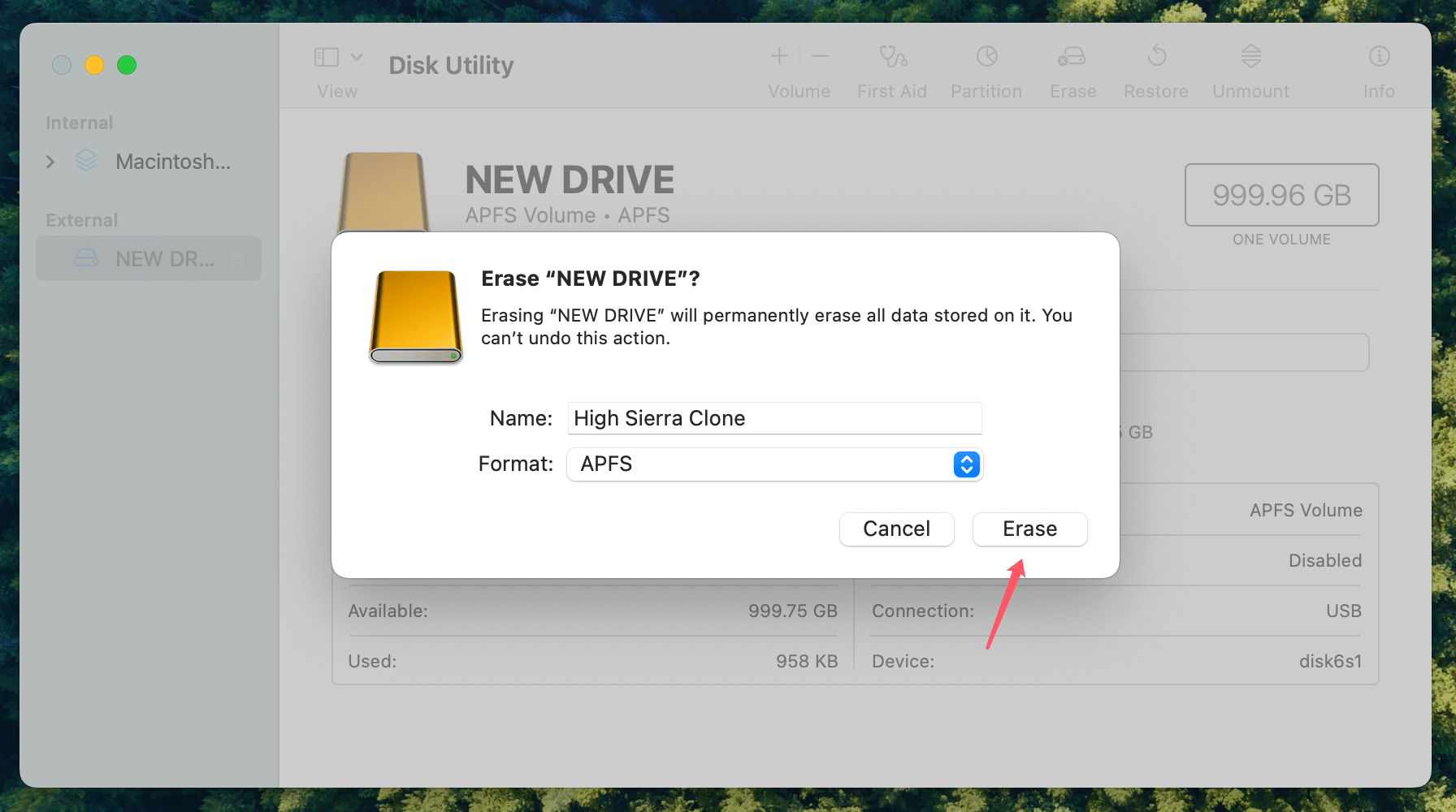
Task: Open the Partition tool
Action: pyautogui.click(x=986, y=69)
